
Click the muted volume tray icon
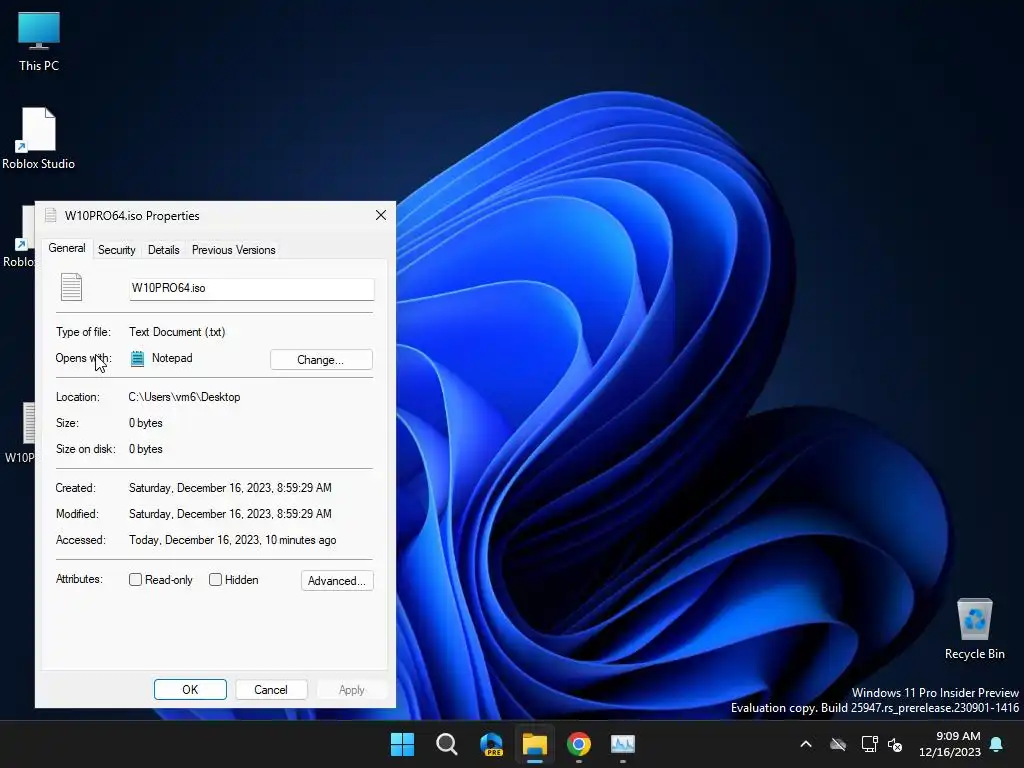pos(895,744)
